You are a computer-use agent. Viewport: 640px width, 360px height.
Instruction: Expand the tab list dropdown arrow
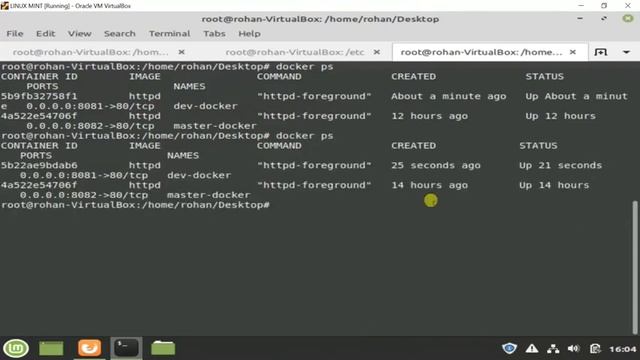point(626,52)
